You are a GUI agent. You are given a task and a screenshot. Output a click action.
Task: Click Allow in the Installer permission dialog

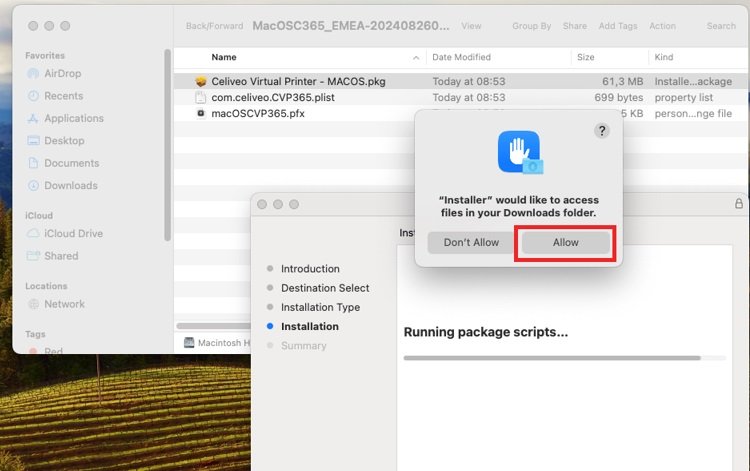coord(565,242)
